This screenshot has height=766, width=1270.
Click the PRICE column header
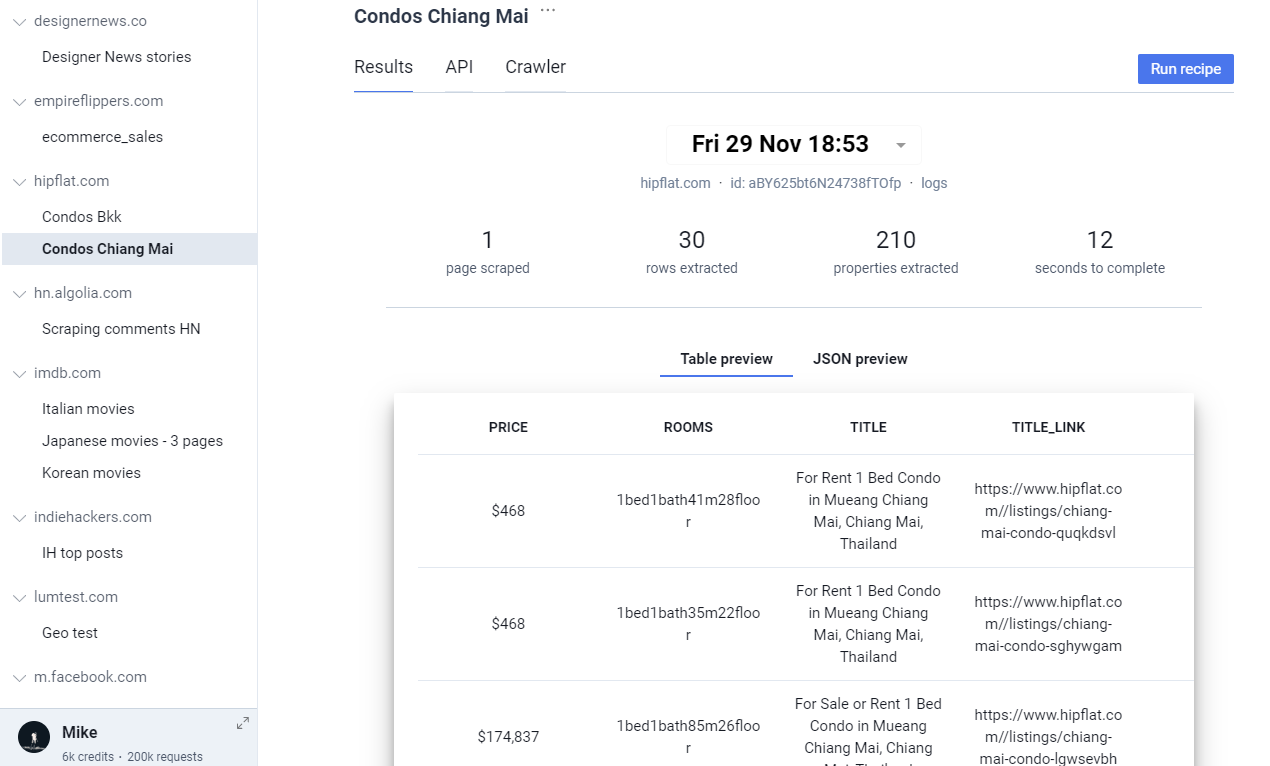coord(508,427)
